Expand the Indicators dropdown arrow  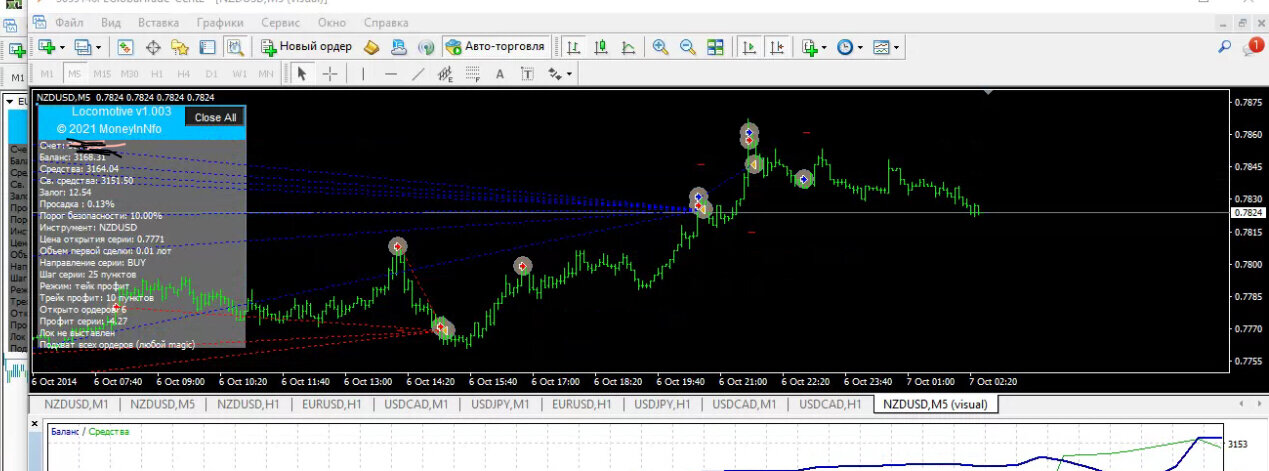[x=824, y=47]
